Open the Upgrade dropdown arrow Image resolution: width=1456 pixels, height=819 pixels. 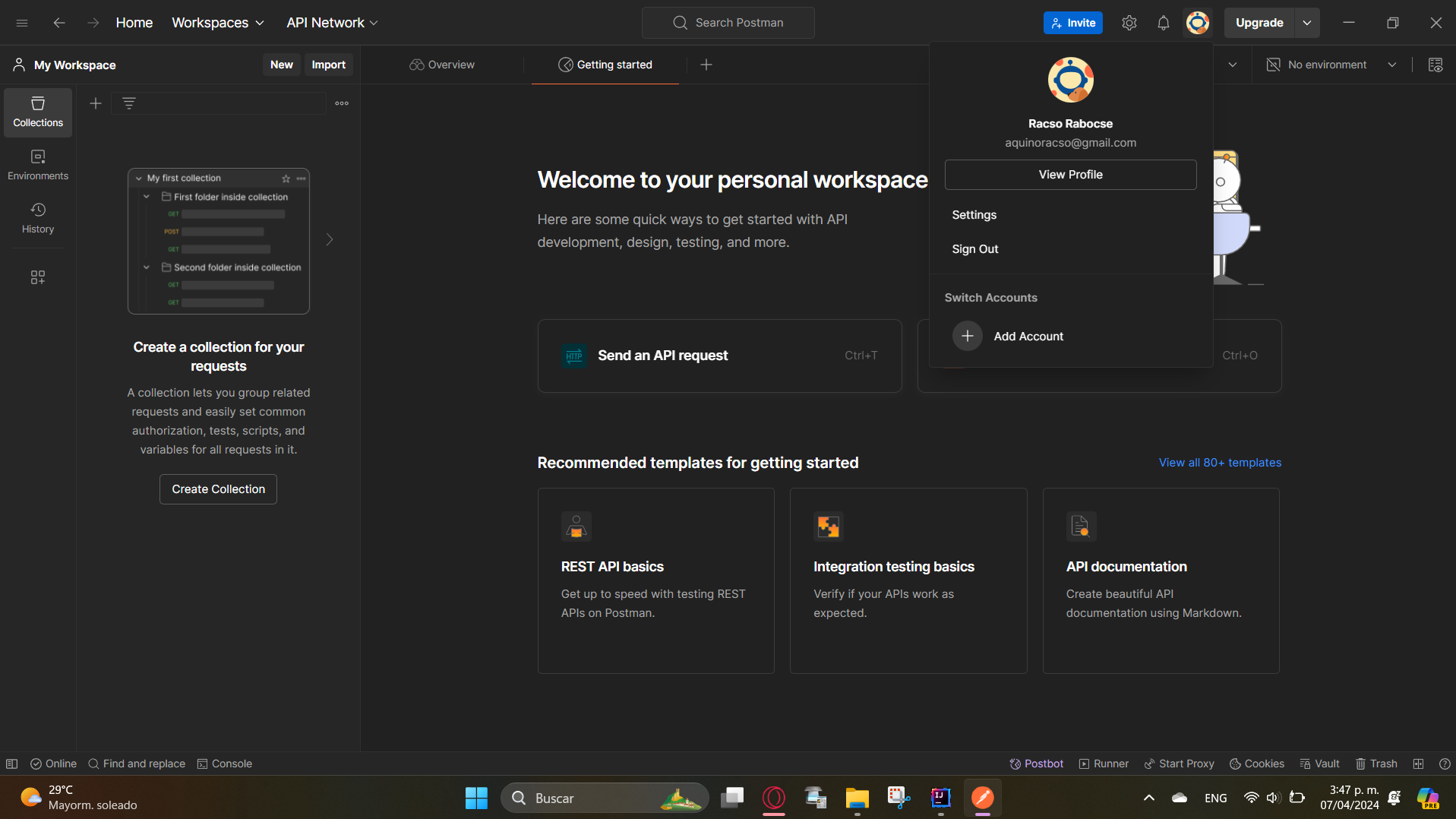(1307, 23)
